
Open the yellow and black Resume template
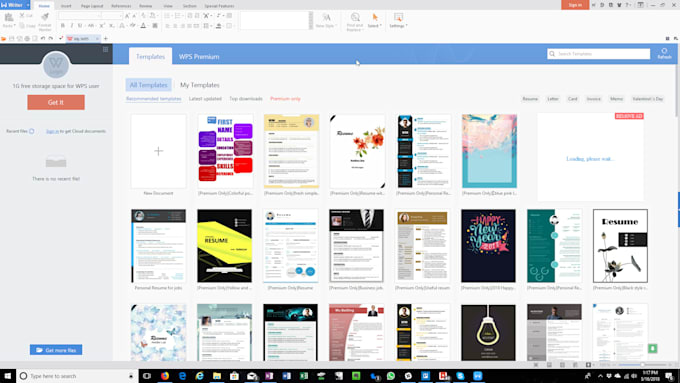click(x=225, y=246)
